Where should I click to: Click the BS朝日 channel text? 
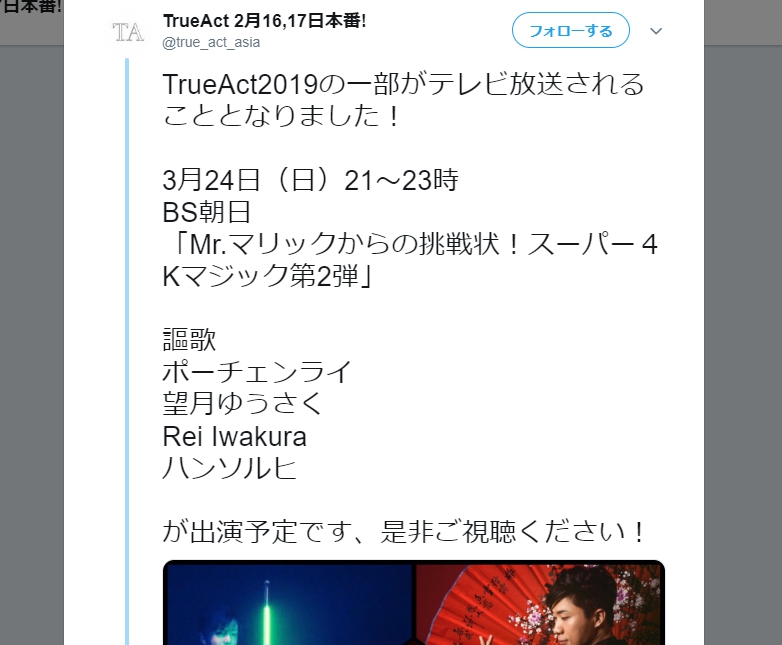point(206,212)
